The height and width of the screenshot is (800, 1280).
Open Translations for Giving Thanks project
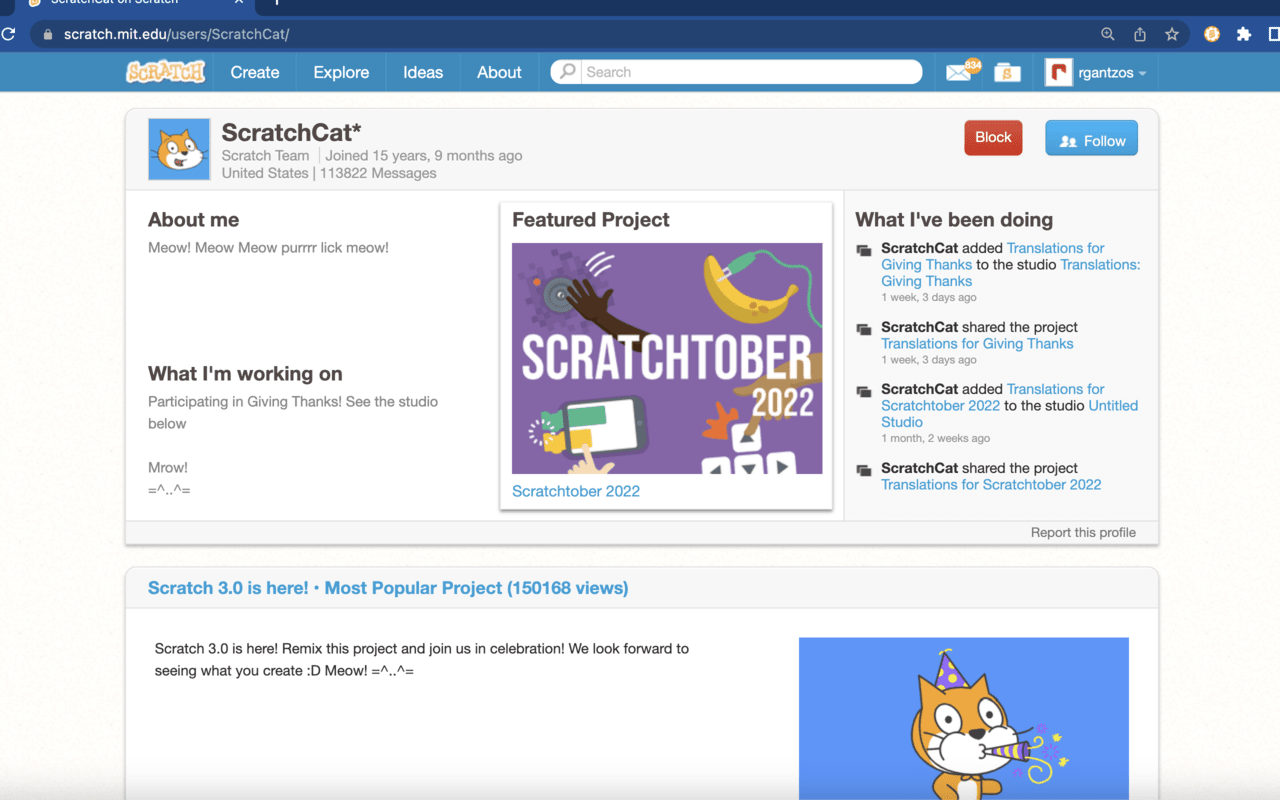coord(977,343)
